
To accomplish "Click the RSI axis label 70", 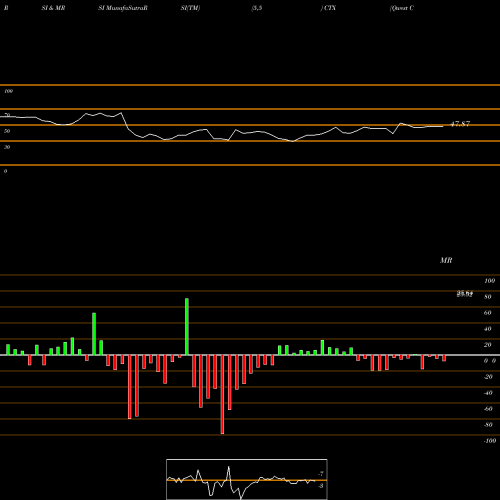I will click(x=7, y=115).
